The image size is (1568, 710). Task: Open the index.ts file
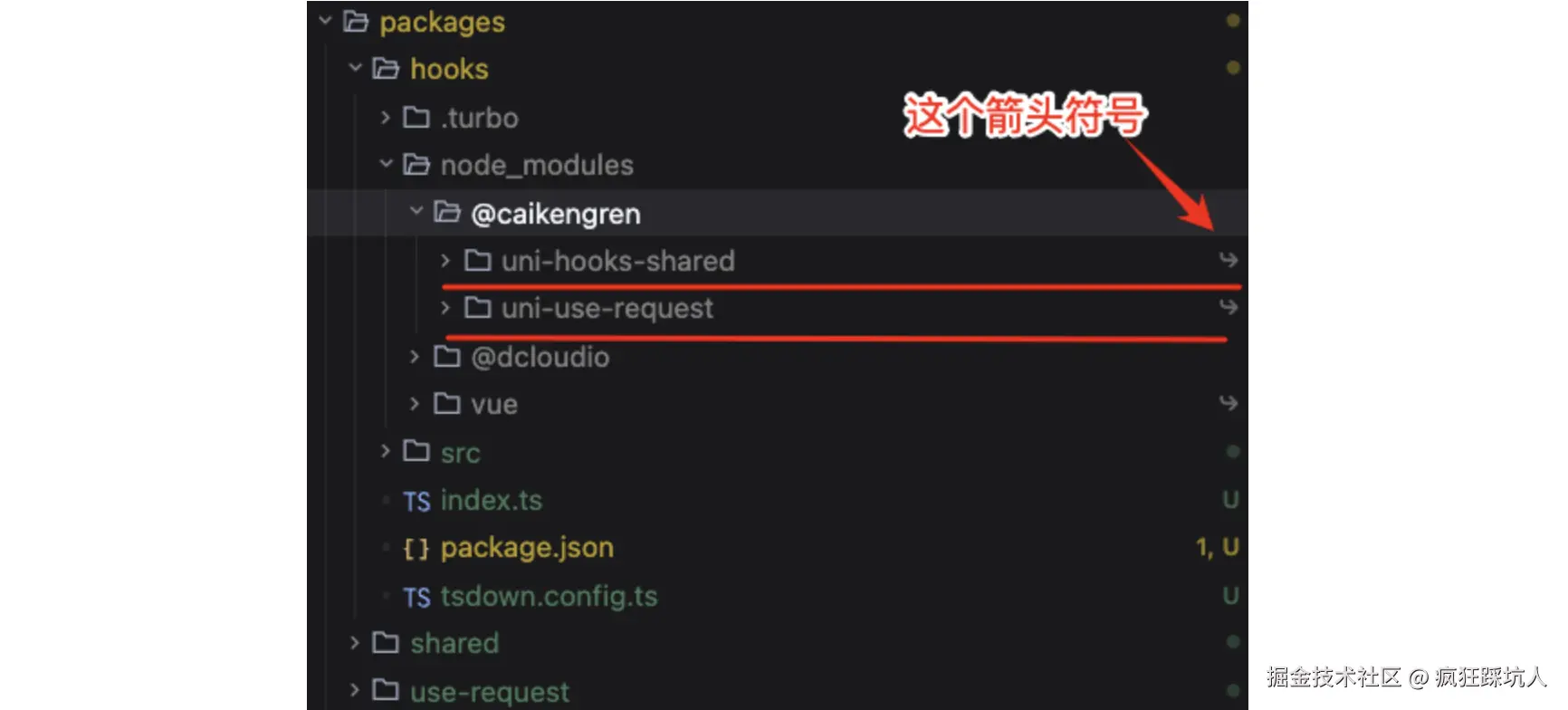click(778, 500)
